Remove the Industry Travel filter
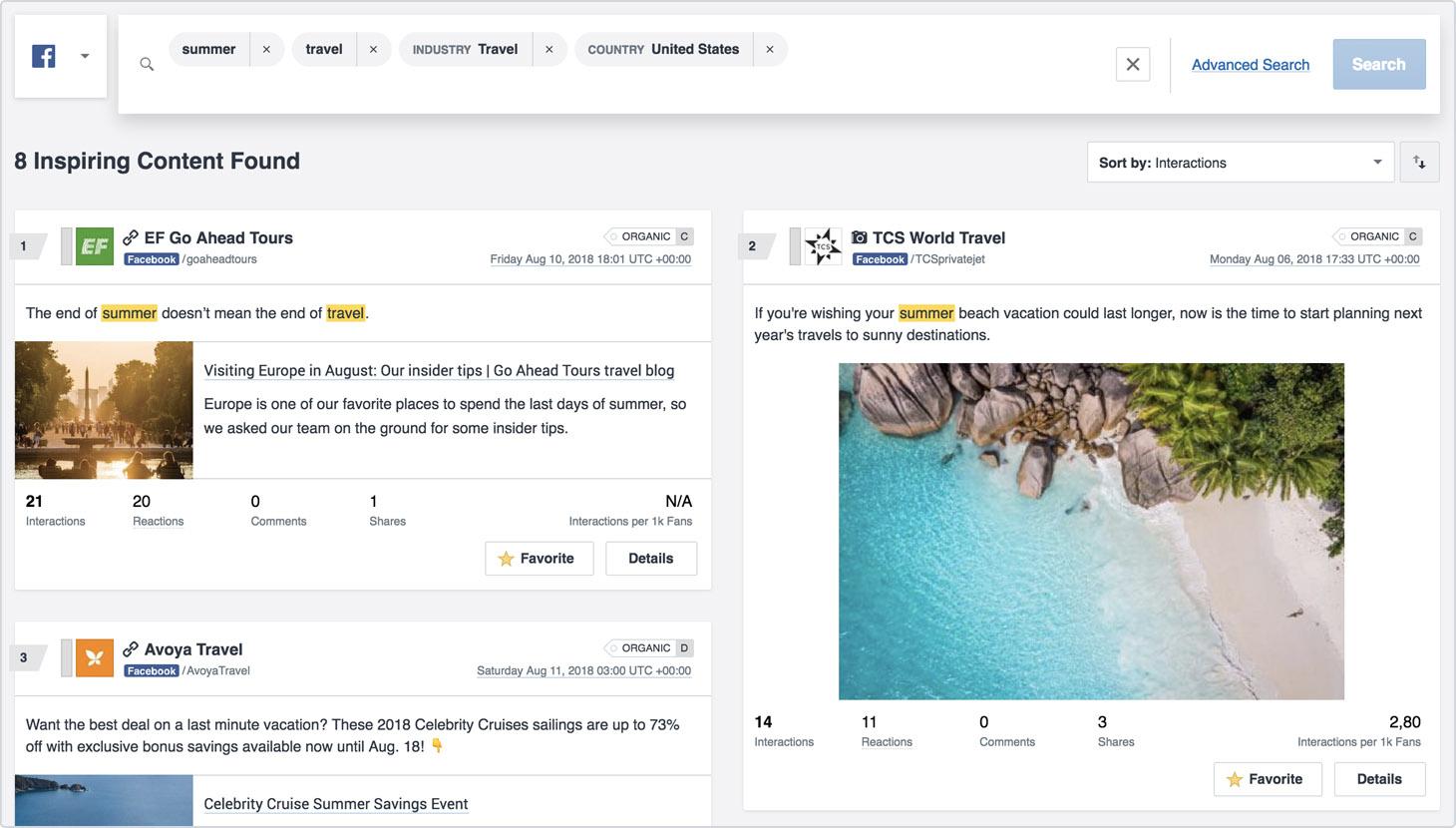Image resolution: width=1456 pixels, height=828 pixels. 548,49
